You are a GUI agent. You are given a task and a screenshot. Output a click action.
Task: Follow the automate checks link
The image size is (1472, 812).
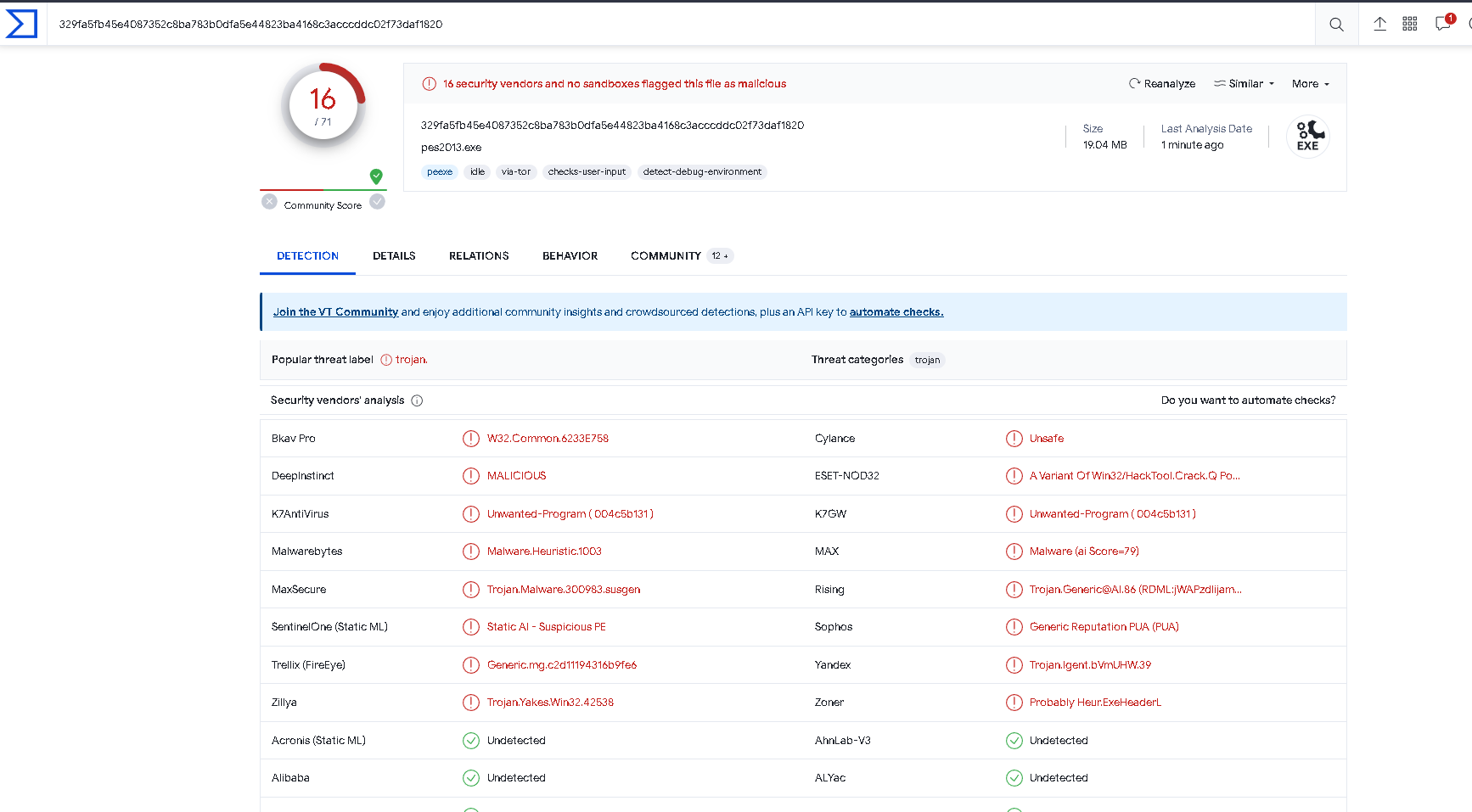click(896, 312)
